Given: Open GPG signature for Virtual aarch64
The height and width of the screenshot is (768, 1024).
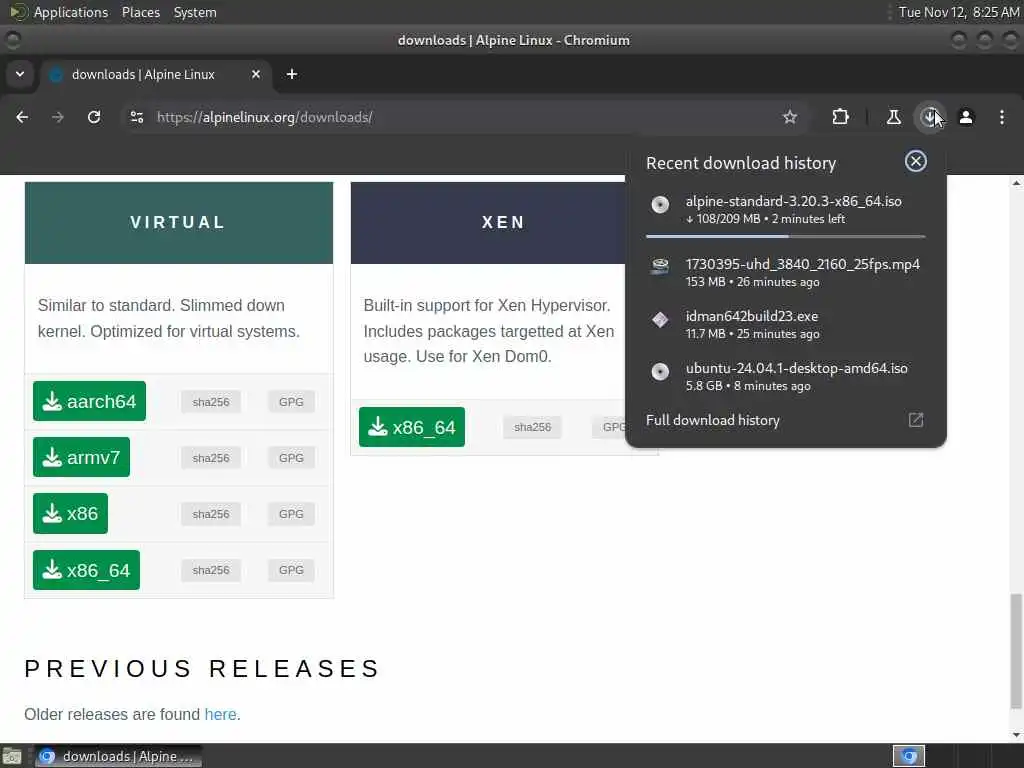Looking at the screenshot, I should coord(291,402).
